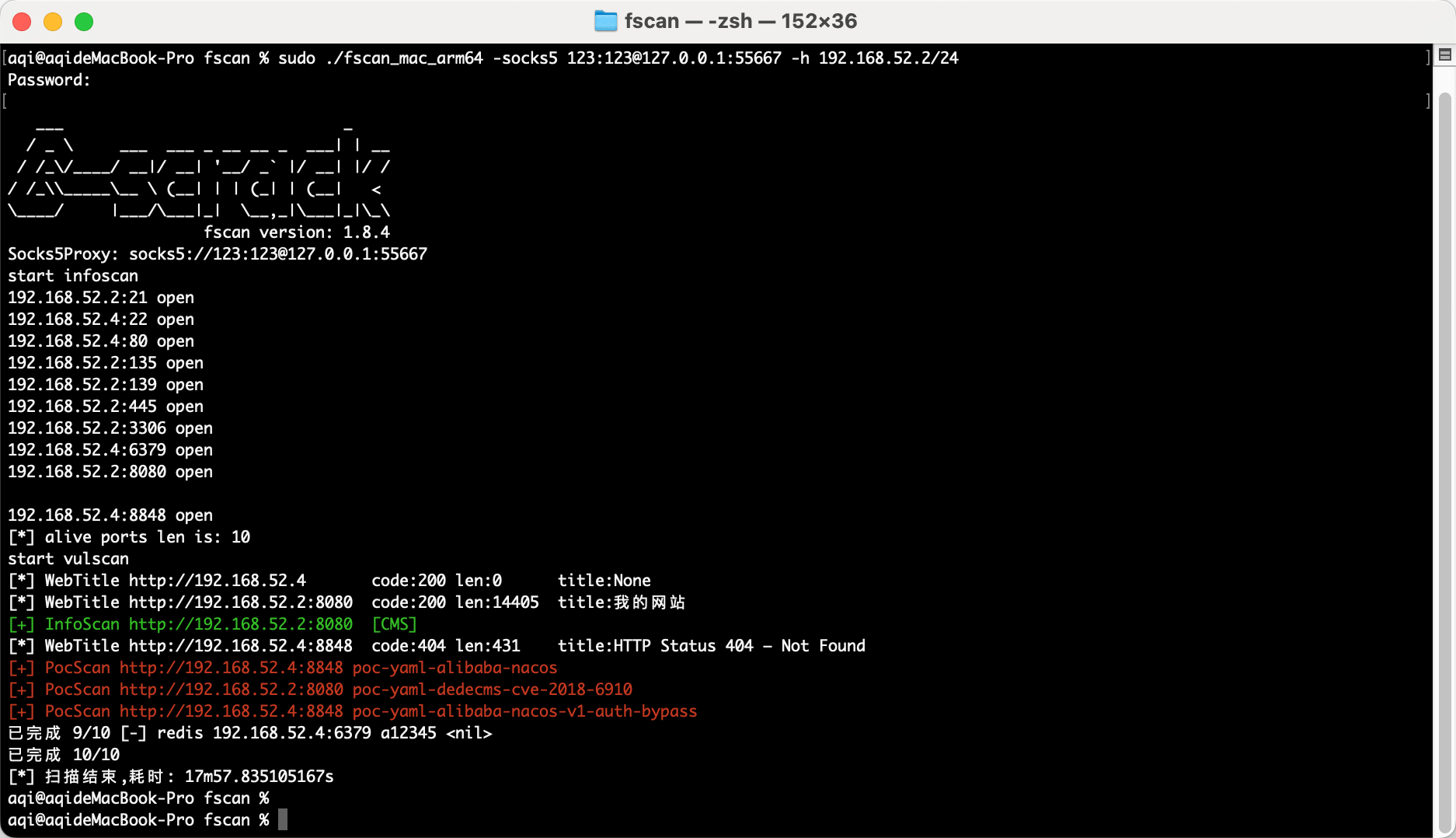Click the terminal's vertical scrollbar
The height and width of the screenshot is (838, 1456).
point(1444,463)
